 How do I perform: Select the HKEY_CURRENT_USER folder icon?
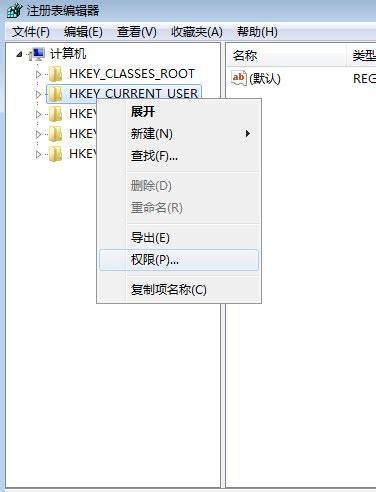(x=55, y=94)
